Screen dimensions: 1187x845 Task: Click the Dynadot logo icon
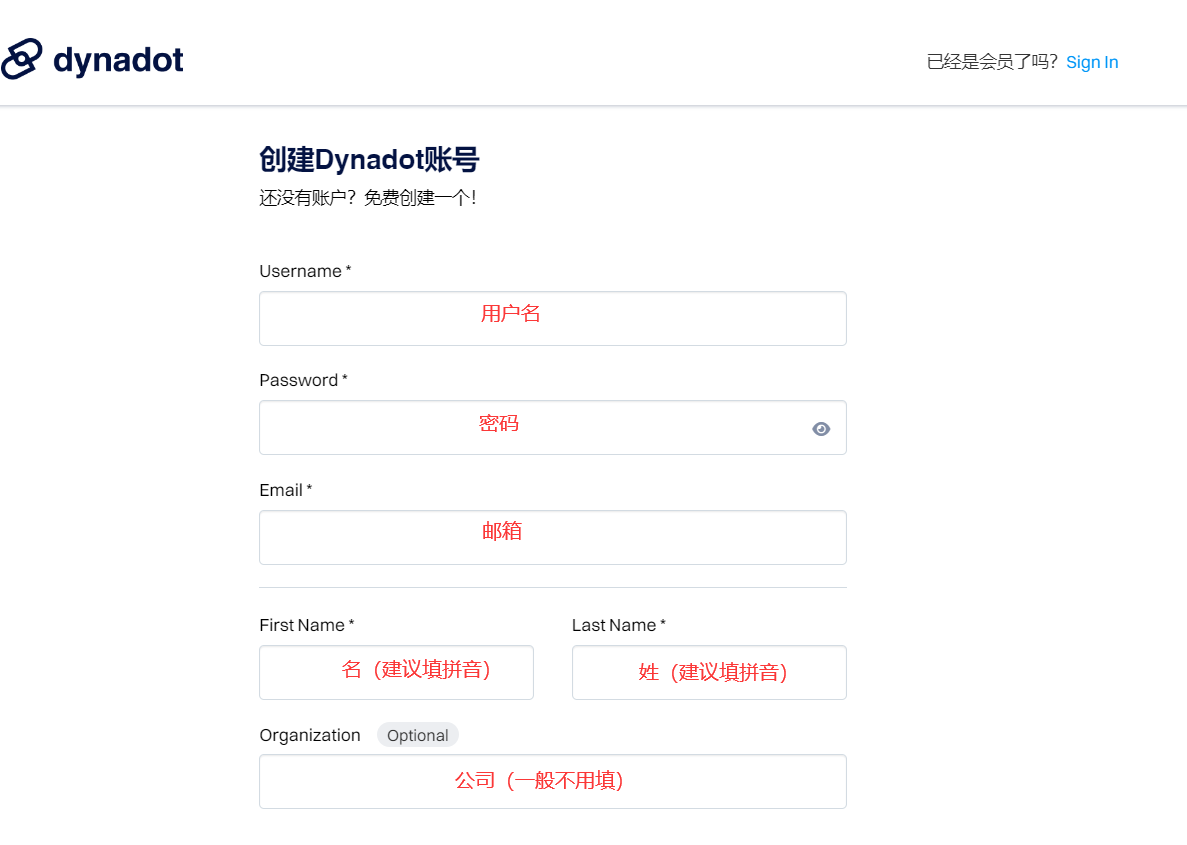(21, 58)
